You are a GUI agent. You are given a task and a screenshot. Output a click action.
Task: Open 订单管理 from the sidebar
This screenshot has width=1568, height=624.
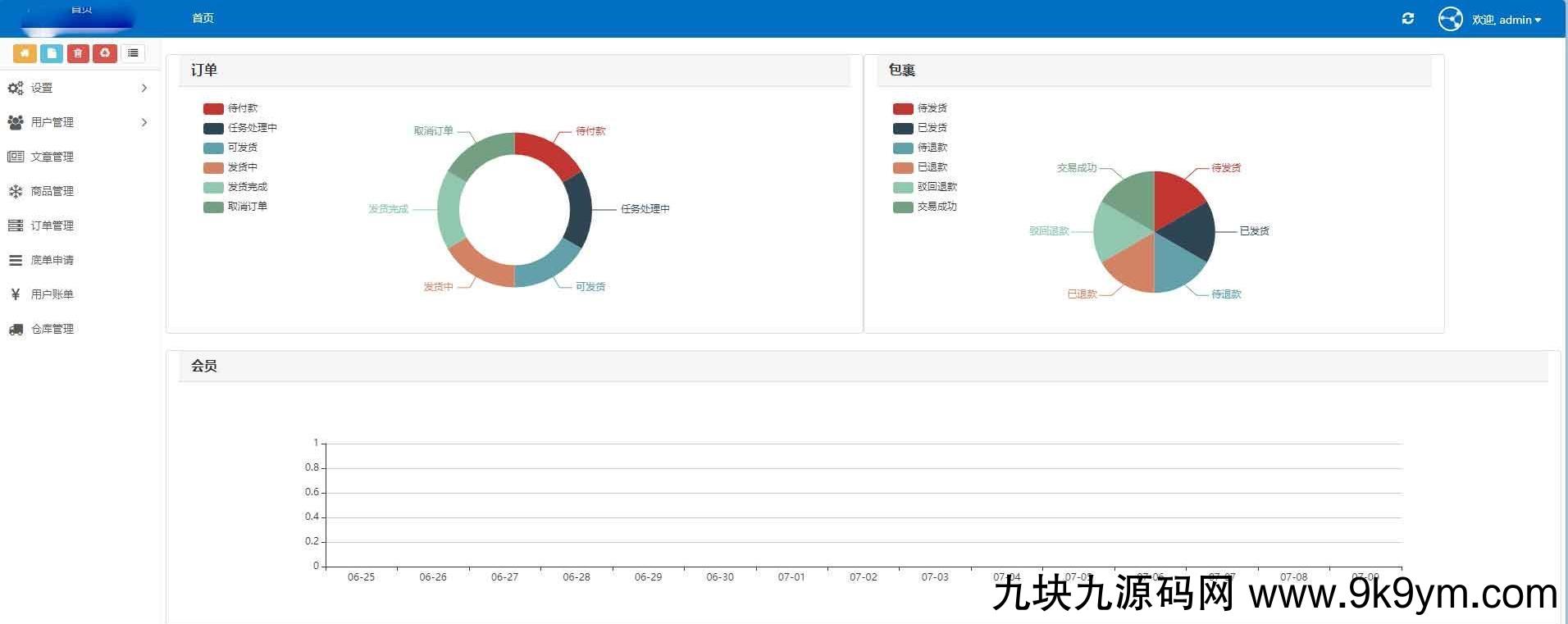[x=52, y=225]
